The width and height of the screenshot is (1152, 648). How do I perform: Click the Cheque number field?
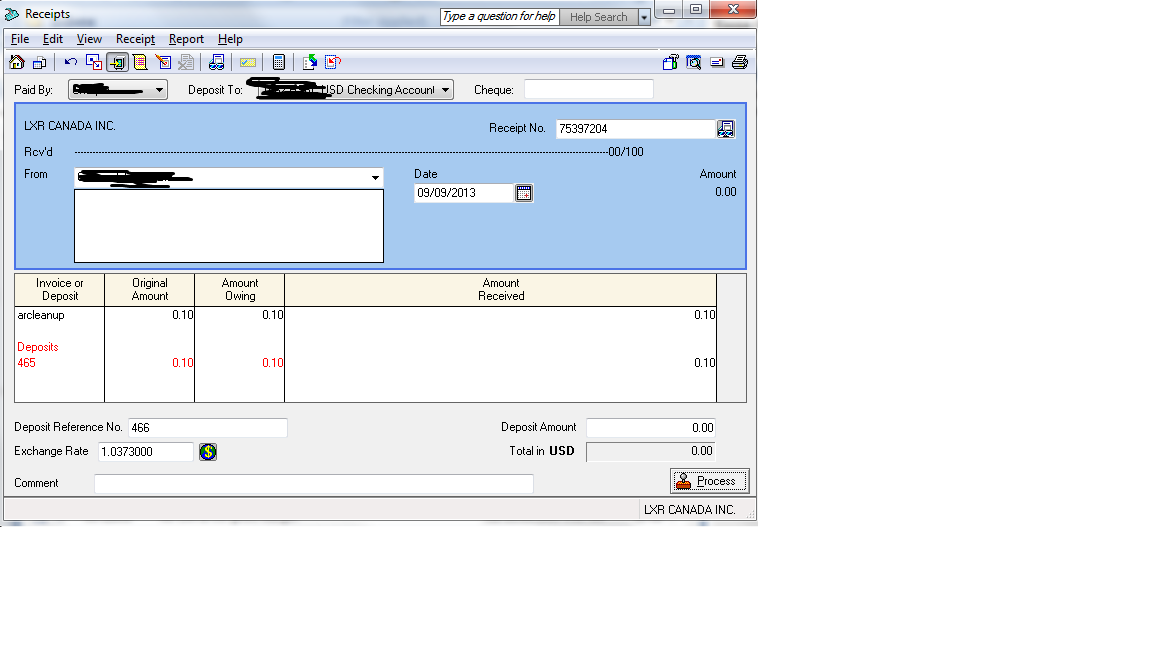(588, 90)
